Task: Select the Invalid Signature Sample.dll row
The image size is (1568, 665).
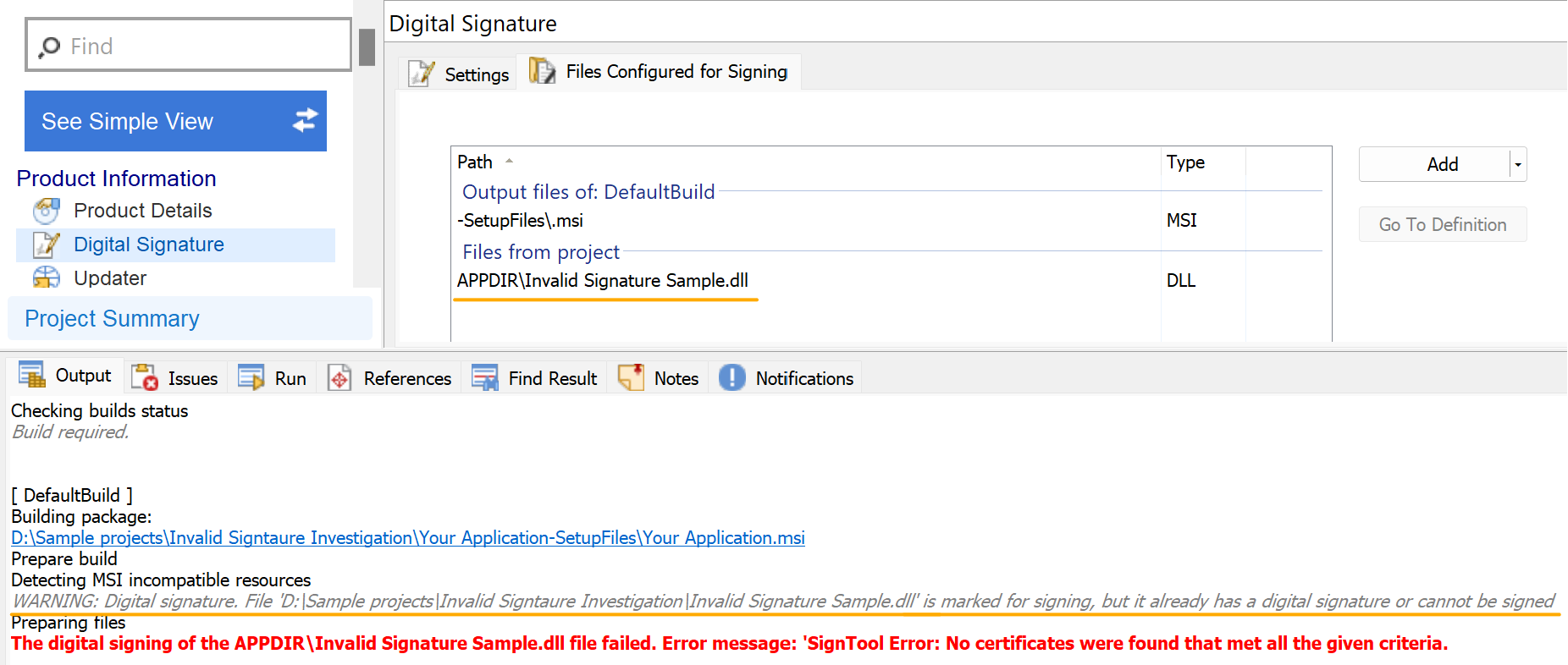Action: pos(602,280)
